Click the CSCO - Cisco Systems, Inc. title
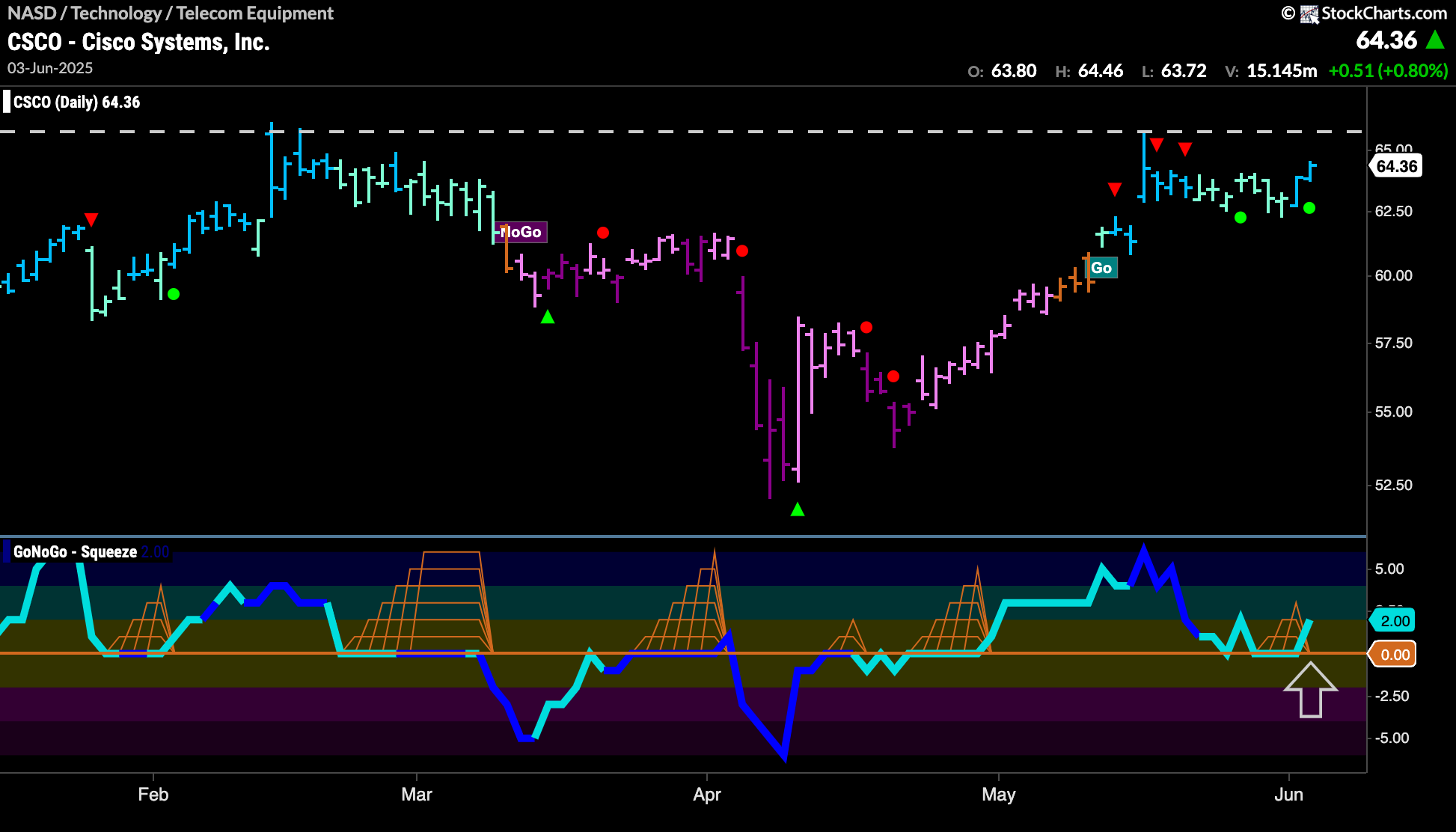Viewport: 1456px width, 832px height. [x=138, y=42]
